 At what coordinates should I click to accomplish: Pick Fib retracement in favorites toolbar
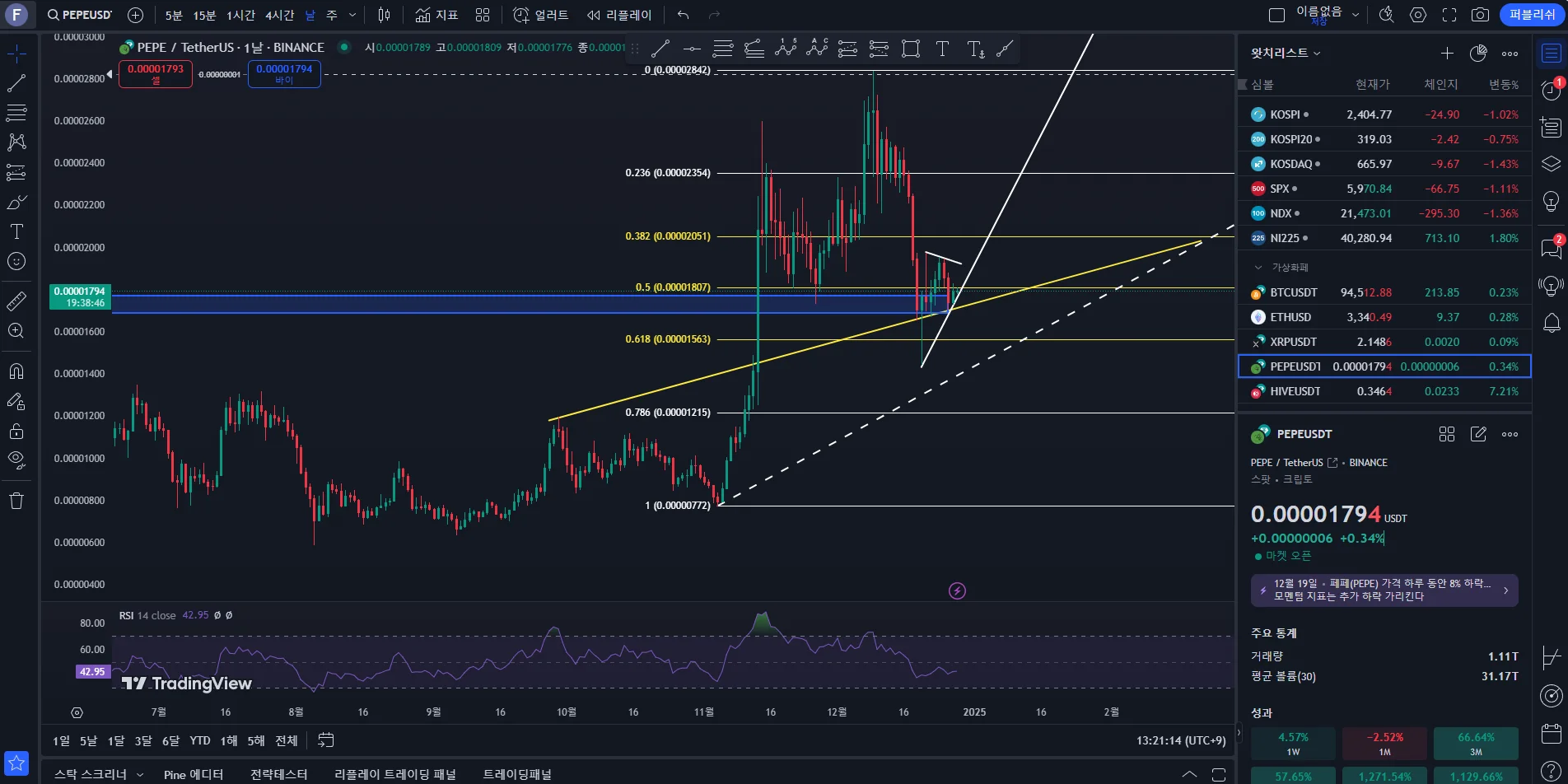click(723, 49)
